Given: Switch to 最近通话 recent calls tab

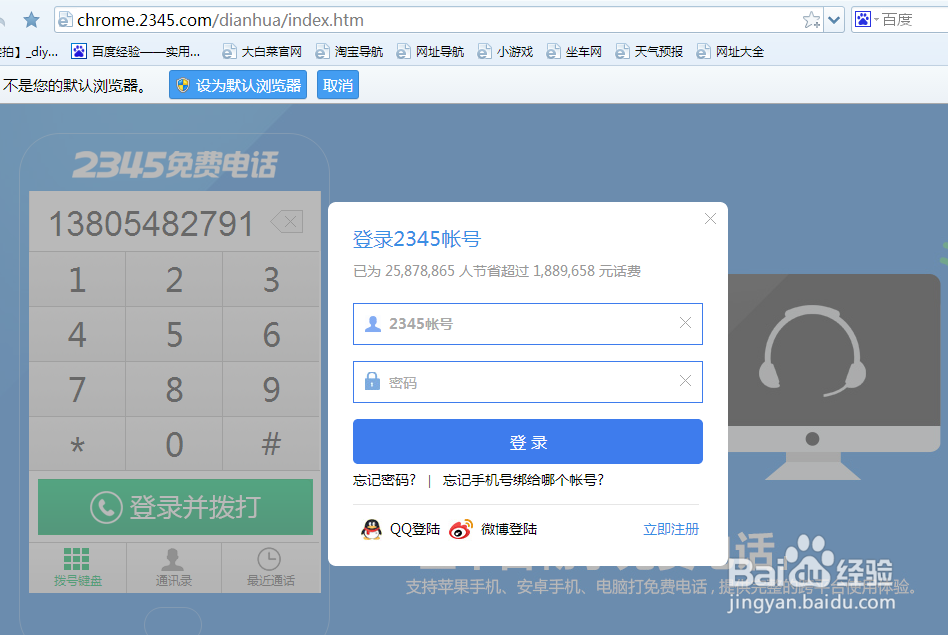Looking at the screenshot, I should point(271,567).
